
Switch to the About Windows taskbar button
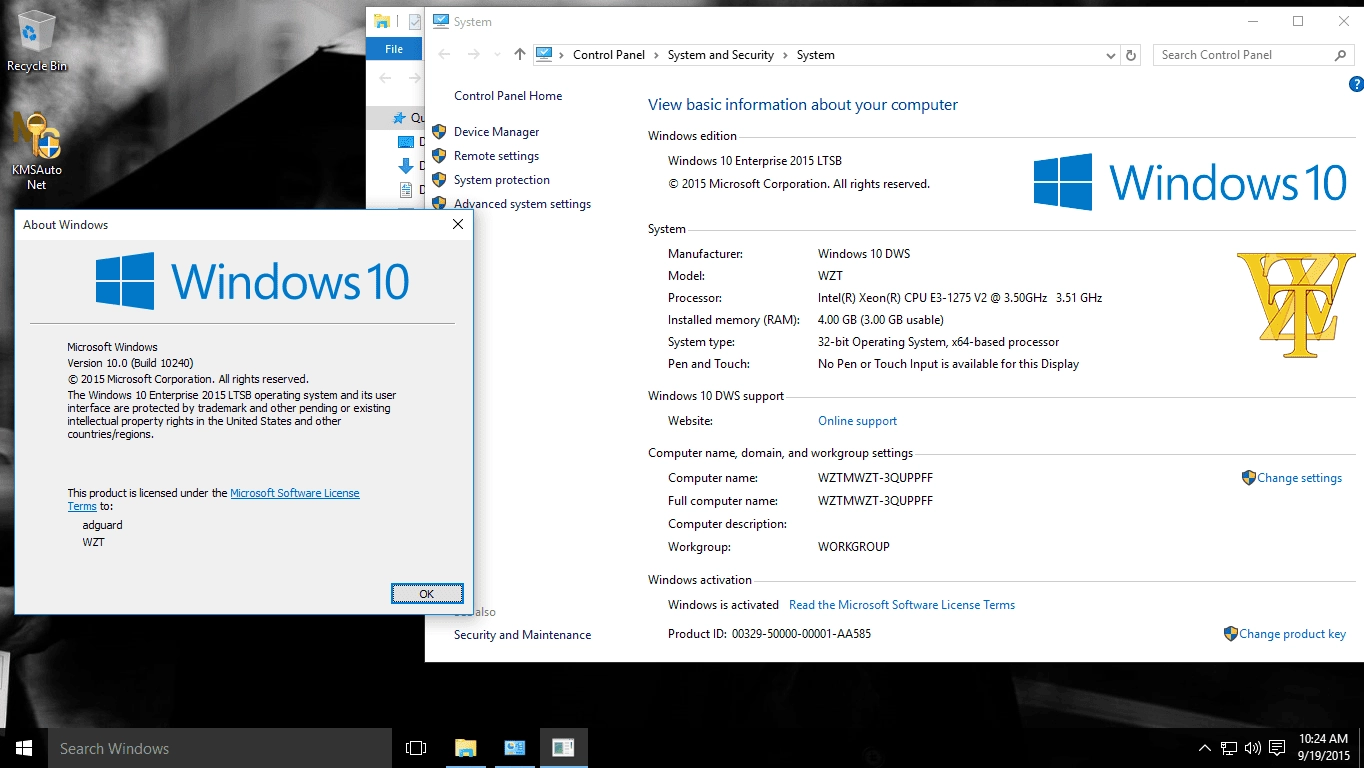click(564, 748)
